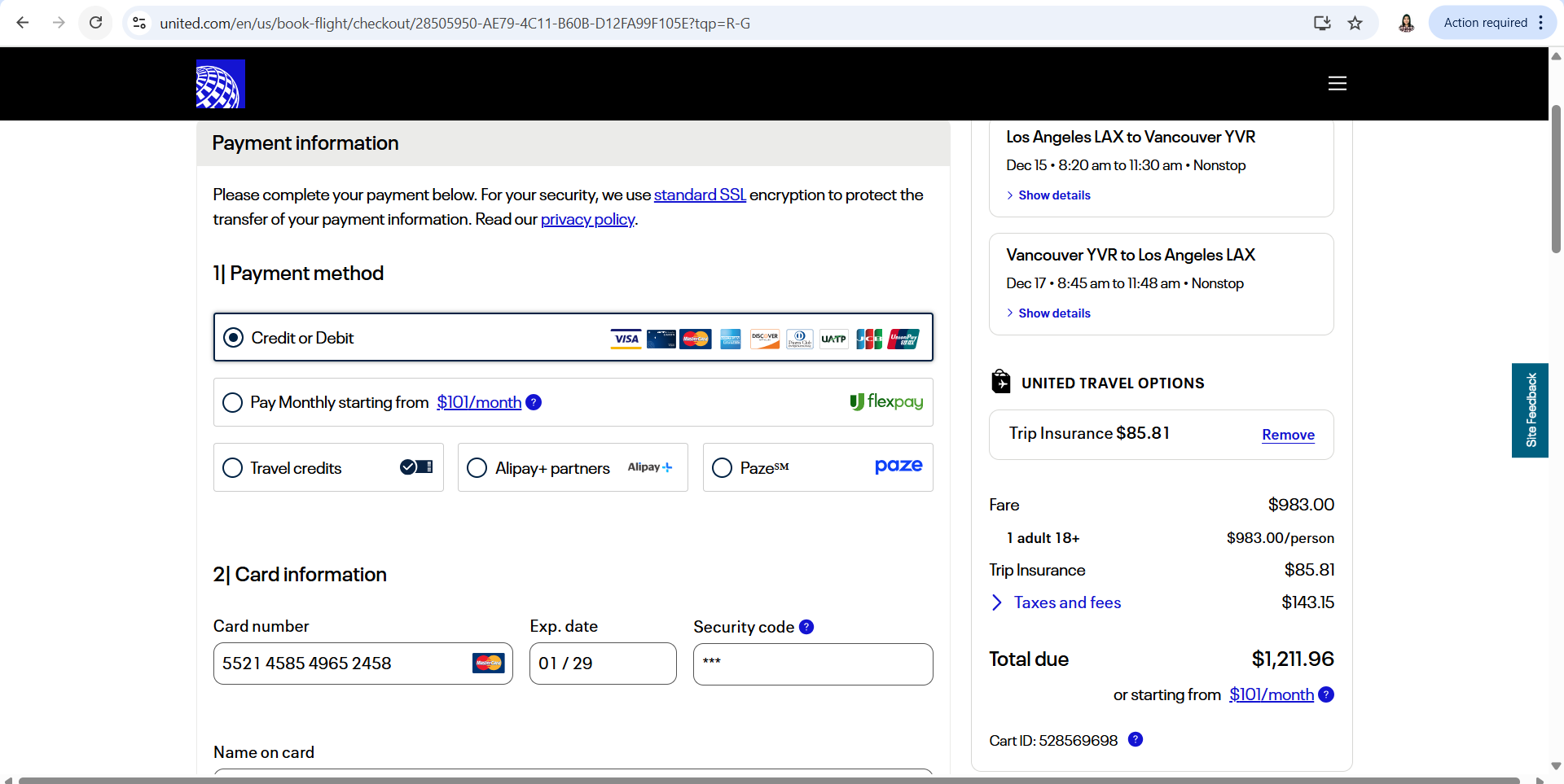1564x784 pixels.
Task: Open the Site Feedback tab
Action: [x=1531, y=410]
